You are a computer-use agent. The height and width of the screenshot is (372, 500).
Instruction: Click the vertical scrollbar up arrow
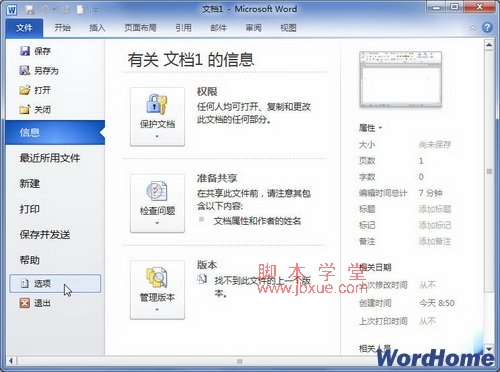pyautogui.click(x=489, y=45)
